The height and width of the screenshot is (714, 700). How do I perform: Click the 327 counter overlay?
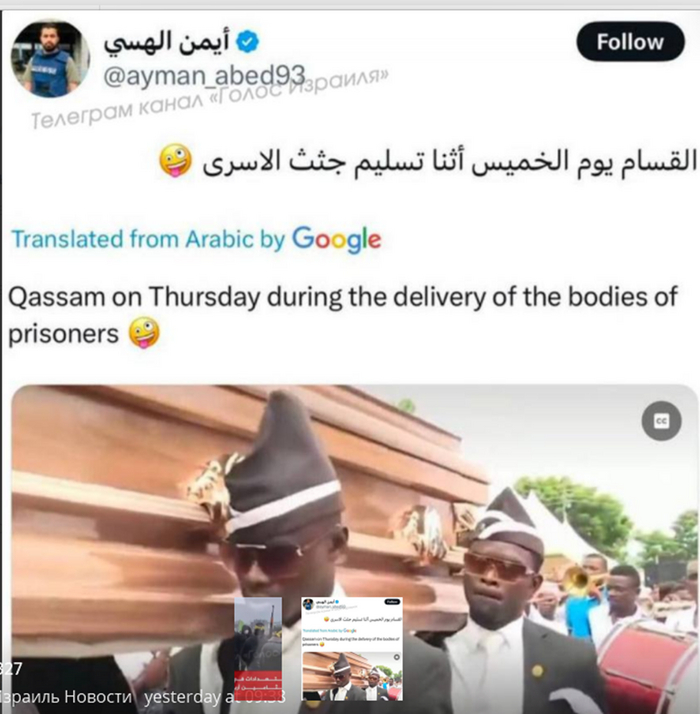click(x=11, y=668)
